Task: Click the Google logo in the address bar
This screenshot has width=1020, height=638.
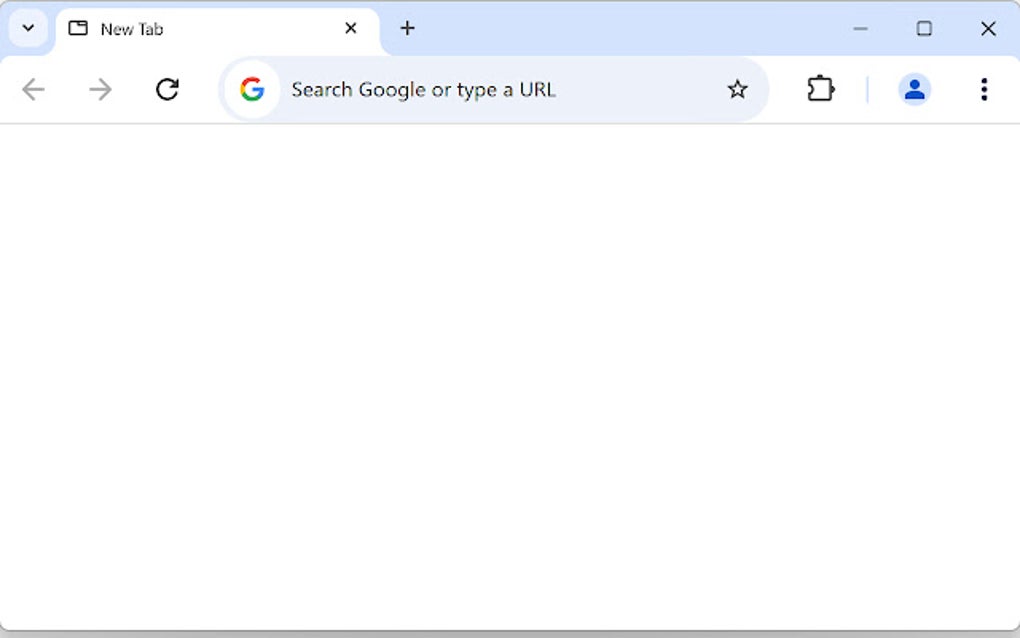Action: [x=252, y=89]
